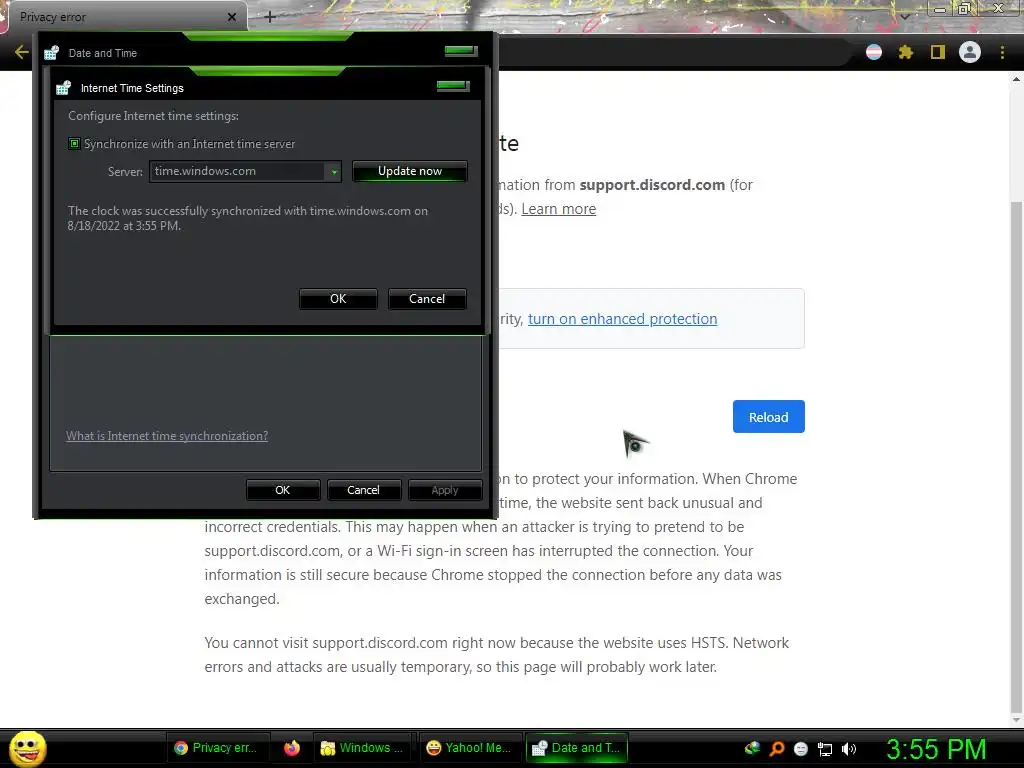Expand the time server dropdown arrow
Viewport: 1024px width, 768px height.
pos(334,172)
